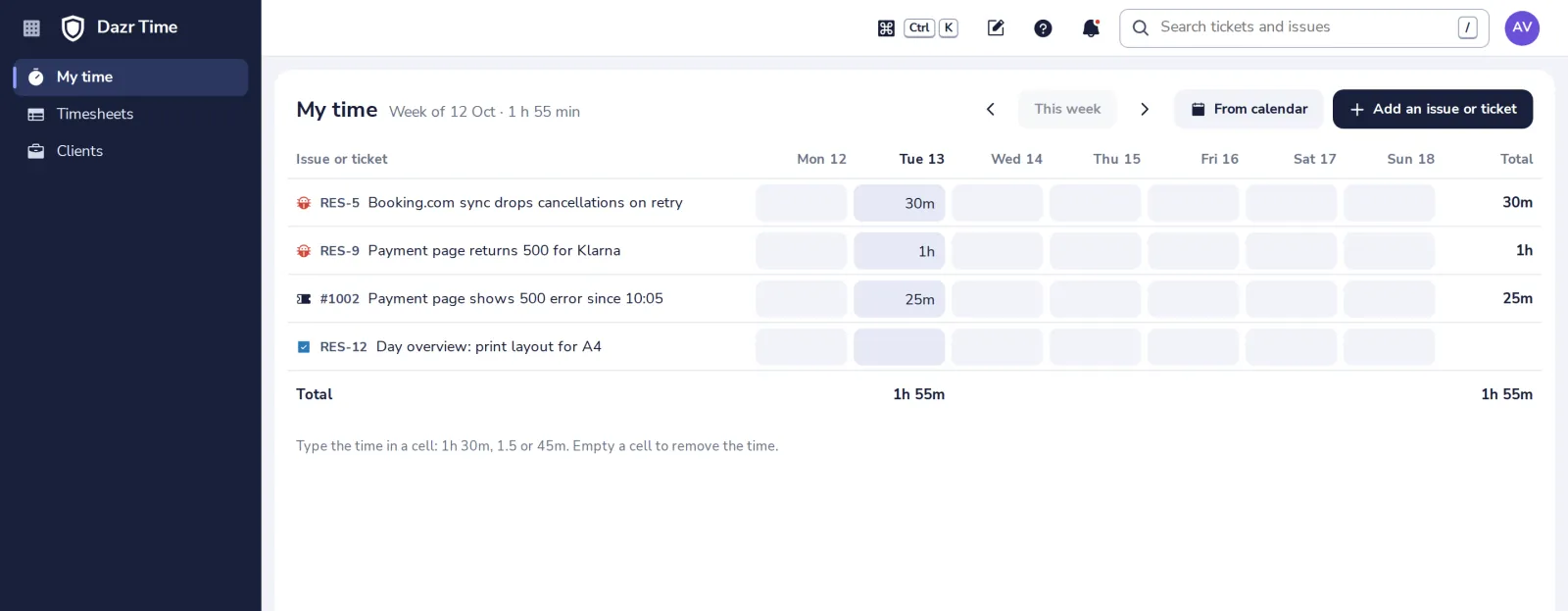The width and height of the screenshot is (1568, 611).
Task: Click the Ctrl K shortcut hint
Action: [931, 28]
